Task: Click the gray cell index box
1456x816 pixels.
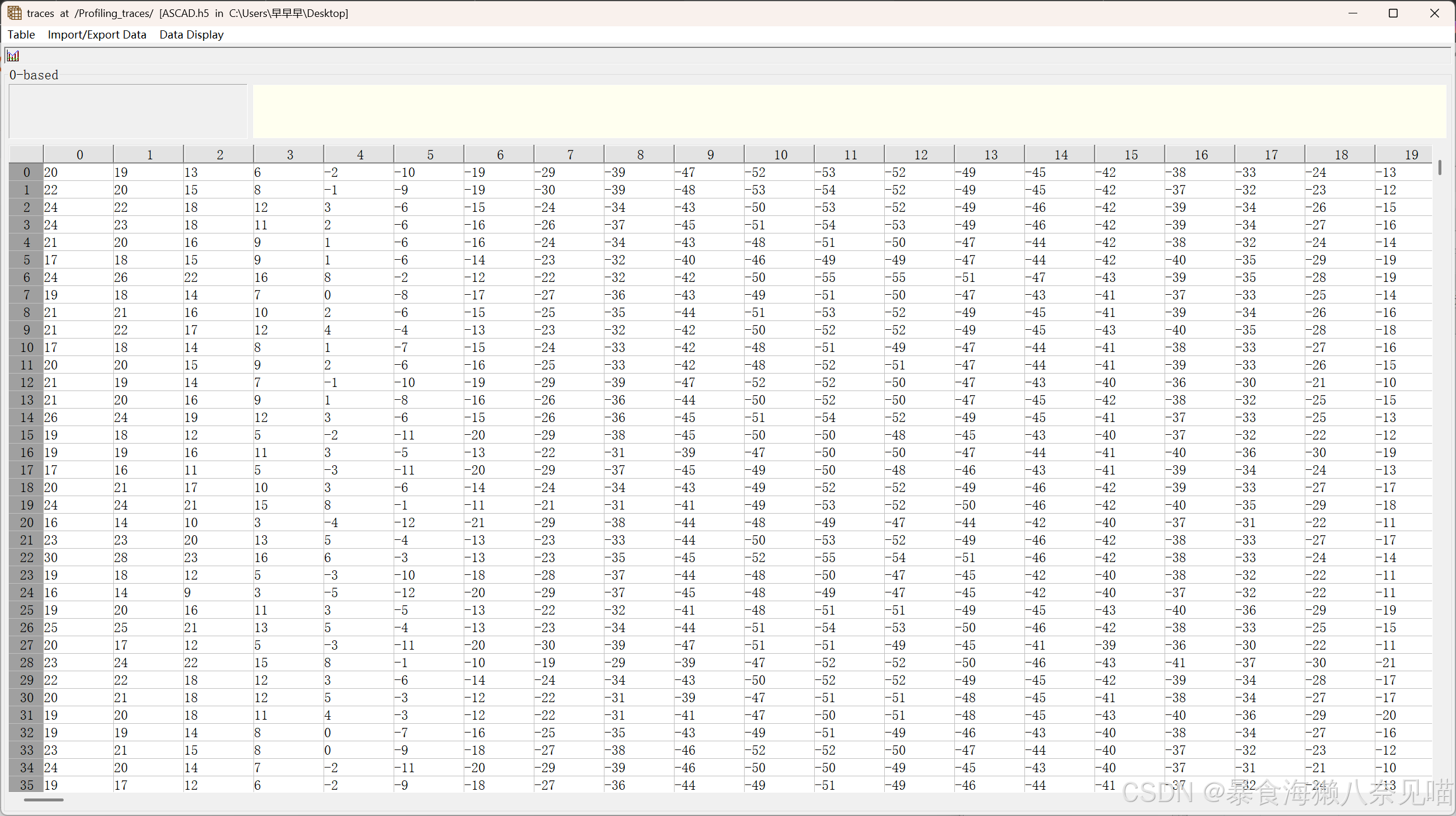Action: 128,111
